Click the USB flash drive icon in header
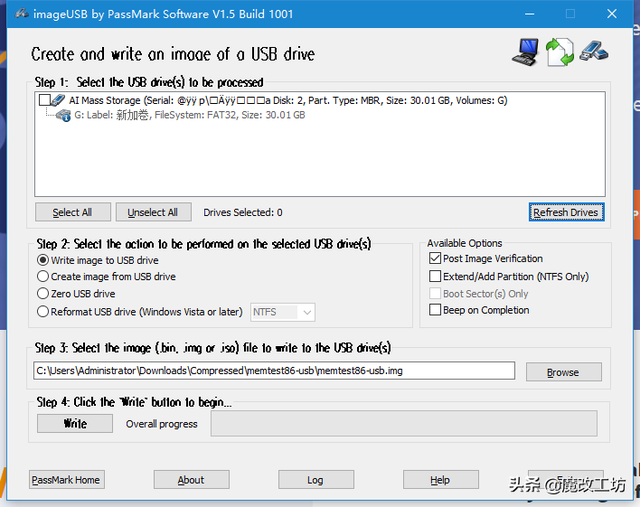640x507 pixels. [594, 51]
